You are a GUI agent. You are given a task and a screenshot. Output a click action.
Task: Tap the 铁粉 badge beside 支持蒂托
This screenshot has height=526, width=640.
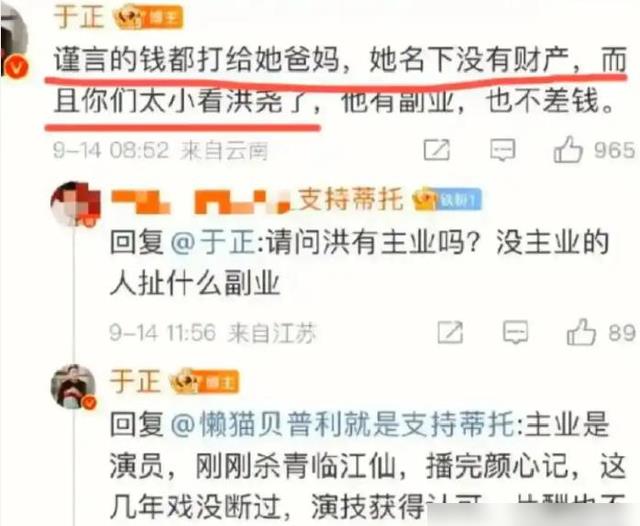tap(448, 200)
